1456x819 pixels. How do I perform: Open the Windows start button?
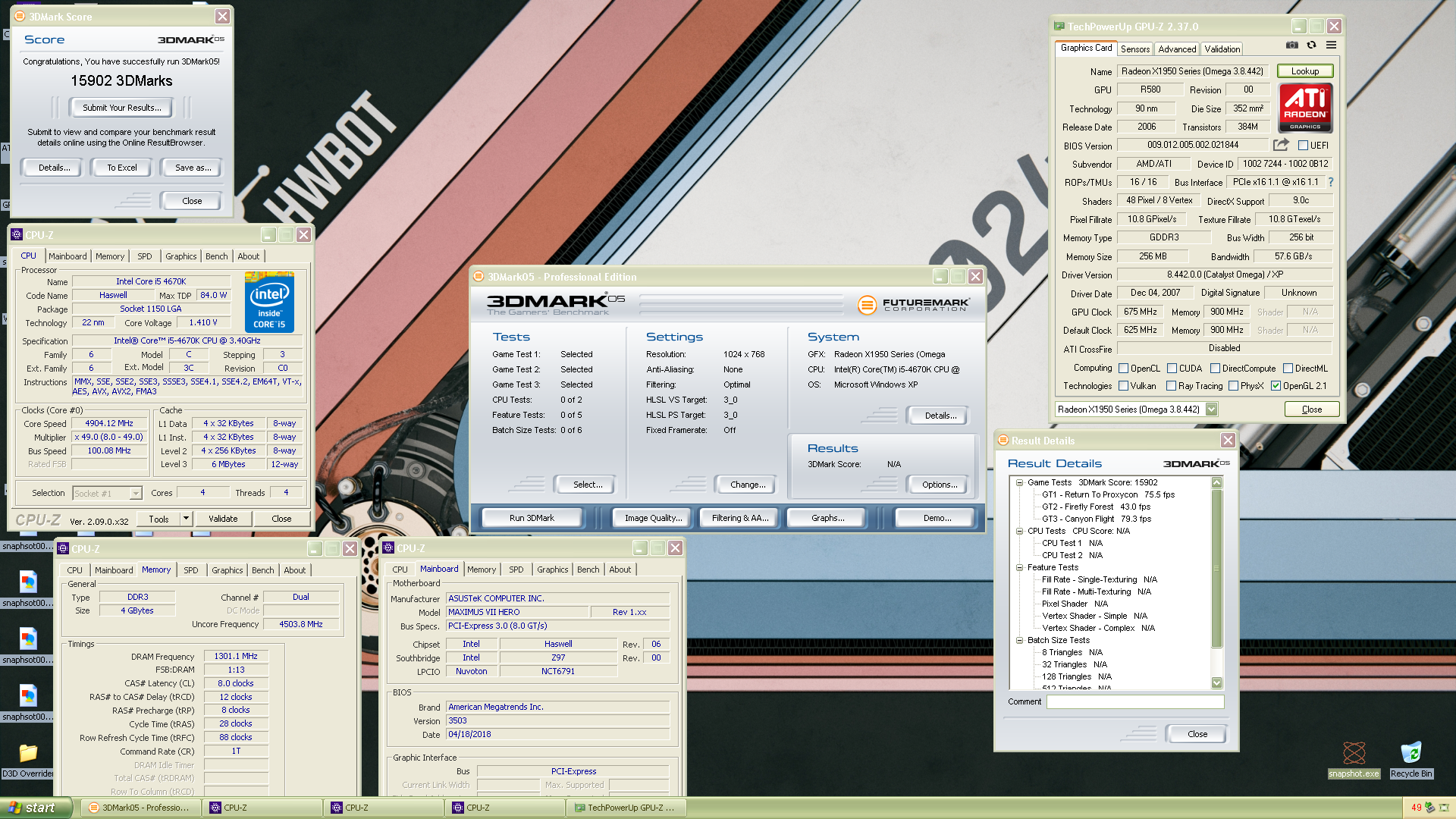tap(36, 808)
